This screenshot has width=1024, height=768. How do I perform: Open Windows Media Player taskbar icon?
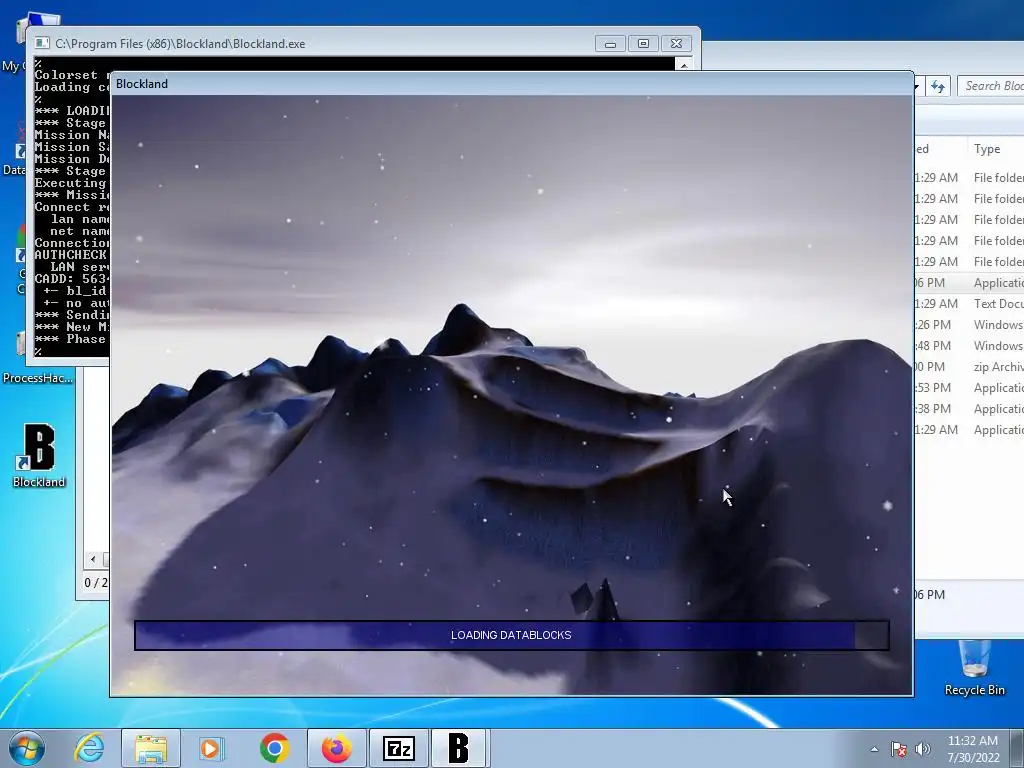(x=211, y=748)
